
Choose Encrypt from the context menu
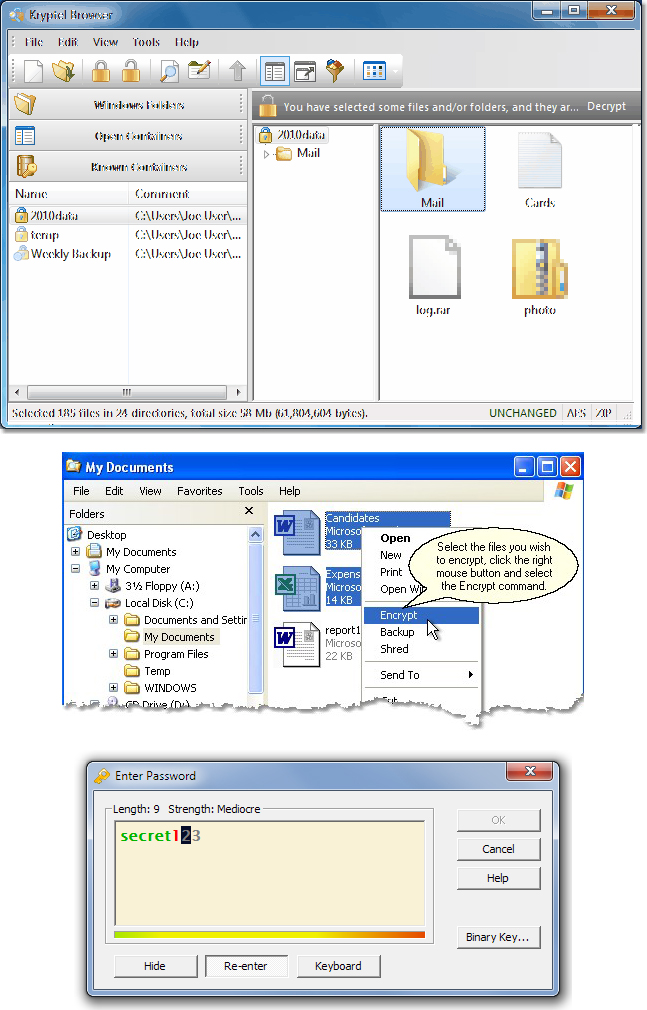[399, 615]
